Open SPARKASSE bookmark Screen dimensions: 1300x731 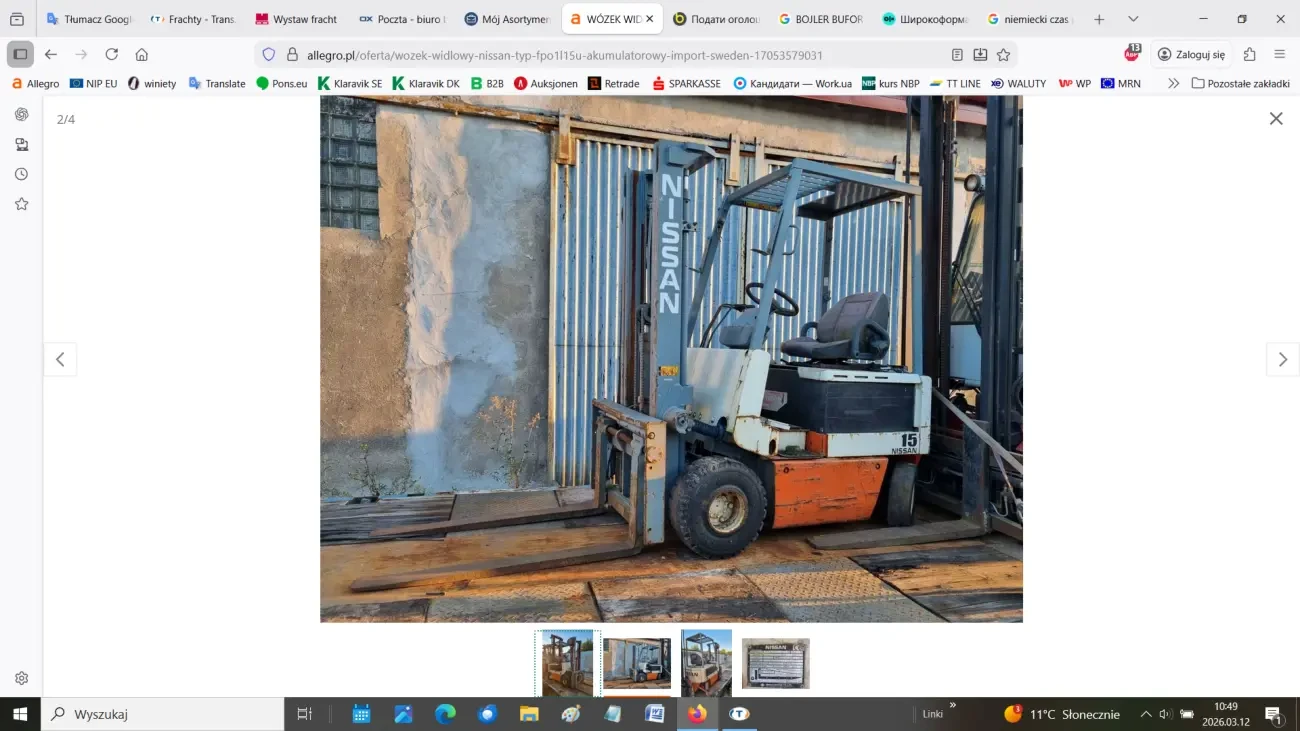pos(686,83)
